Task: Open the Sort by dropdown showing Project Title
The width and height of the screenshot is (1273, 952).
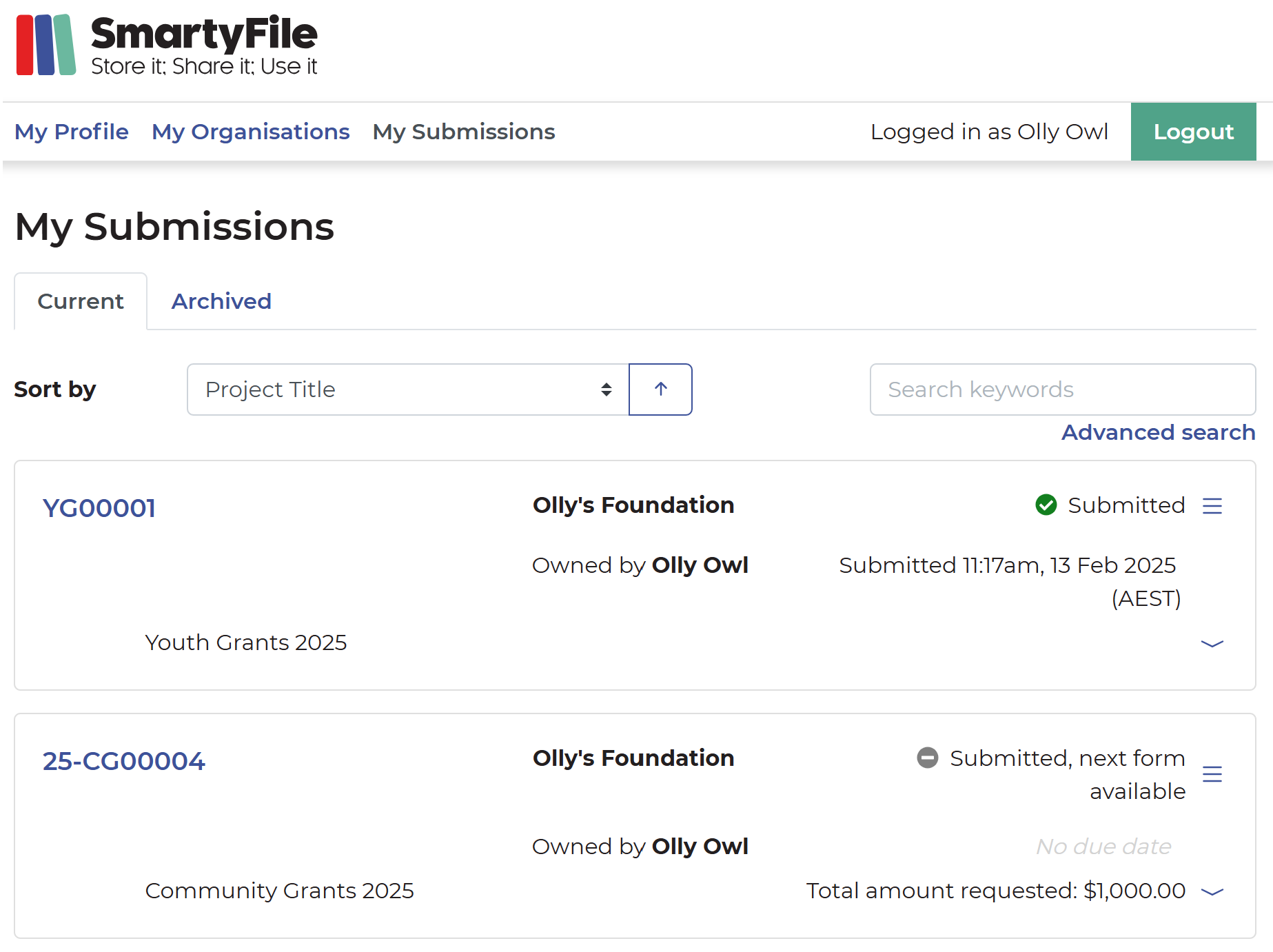Action: pos(407,389)
